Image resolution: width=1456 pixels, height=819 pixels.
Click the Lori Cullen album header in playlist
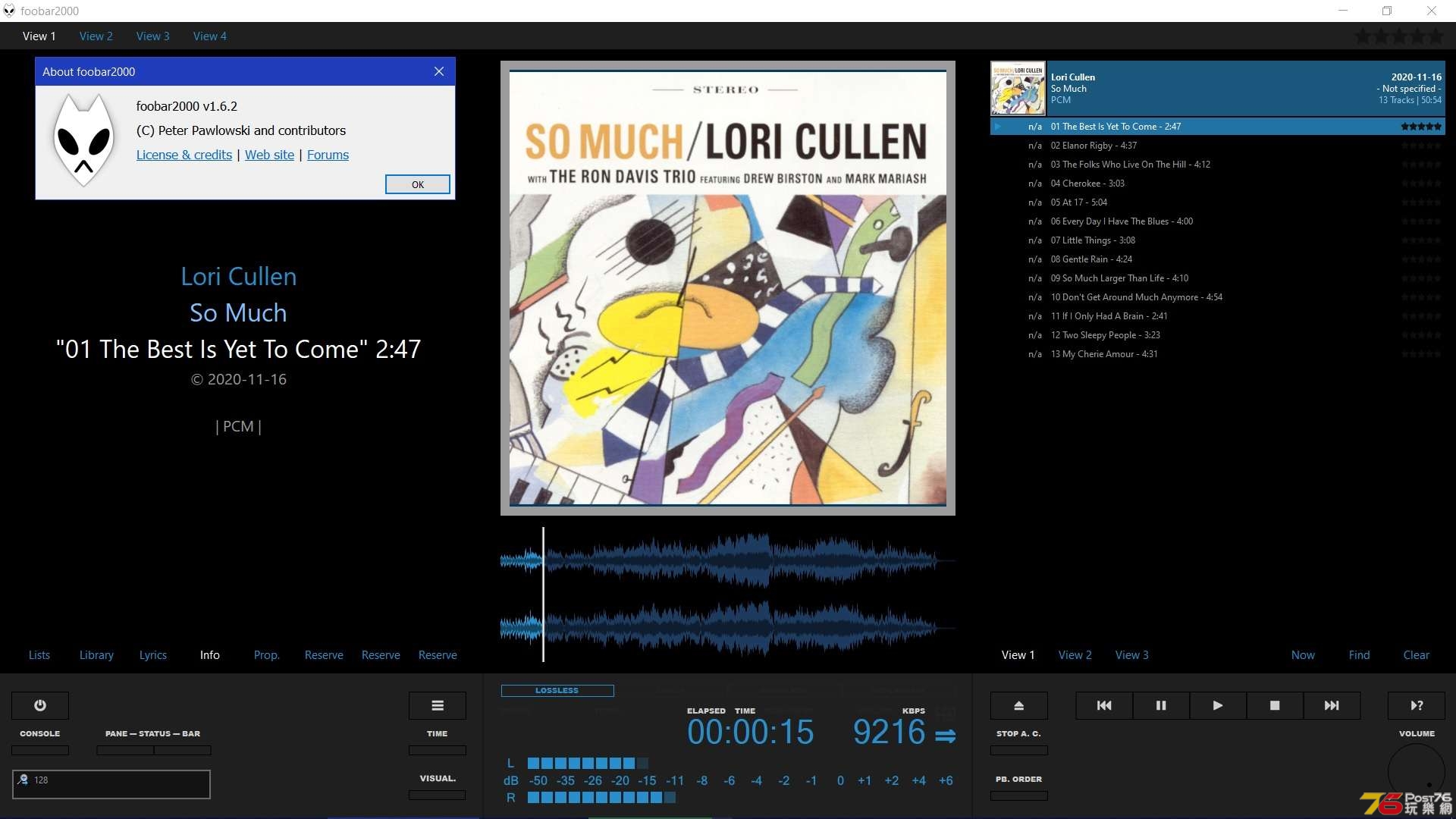[x=1218, y=89]
